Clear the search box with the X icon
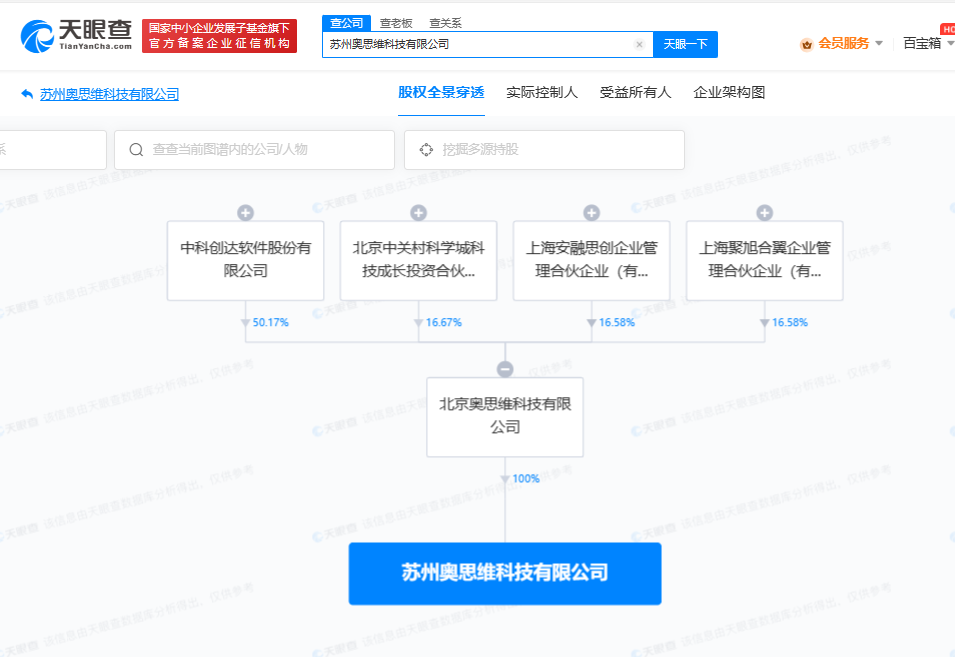Image resolution: width=955 pixels, height=657 pixels. 639,44
